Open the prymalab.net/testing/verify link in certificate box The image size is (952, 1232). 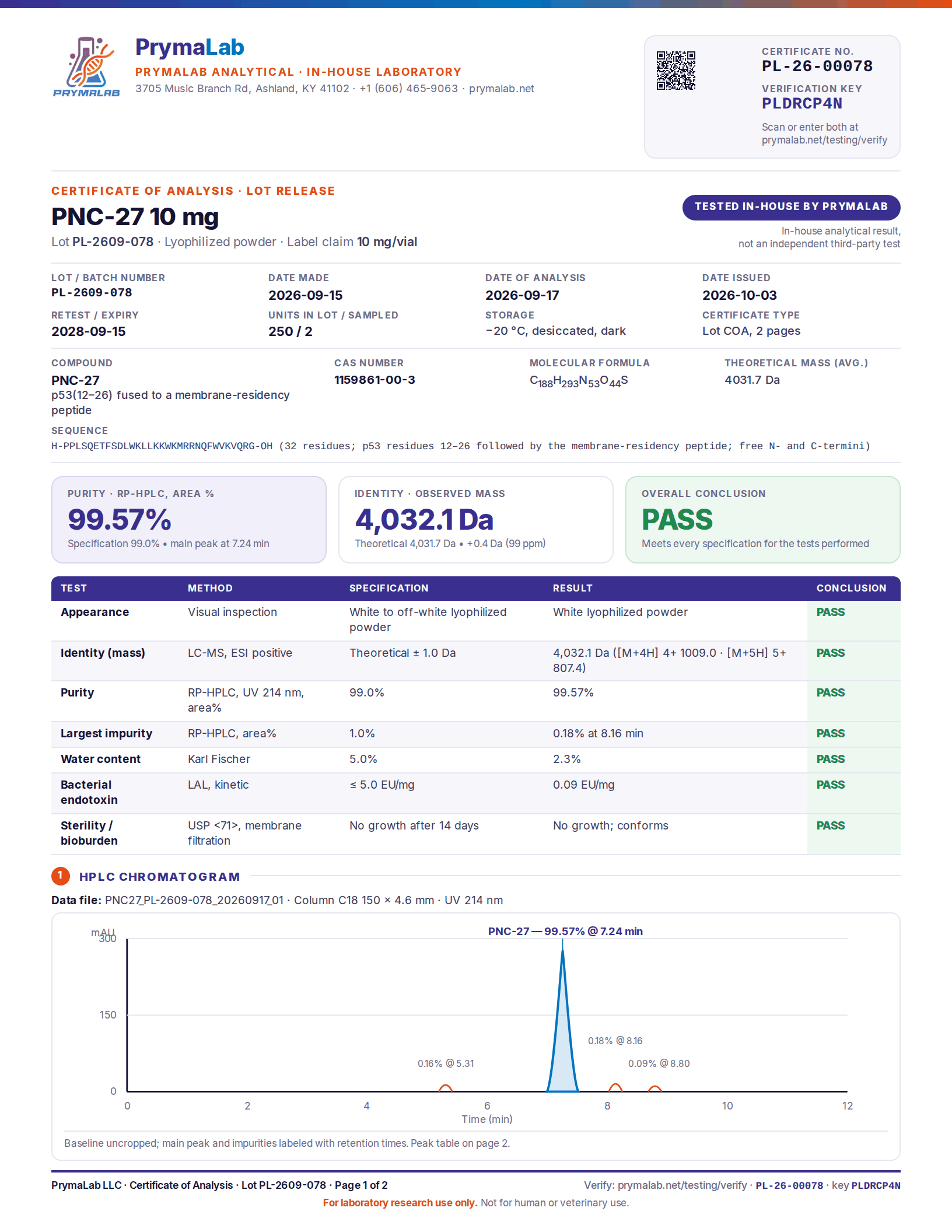[x=824, y=140]
